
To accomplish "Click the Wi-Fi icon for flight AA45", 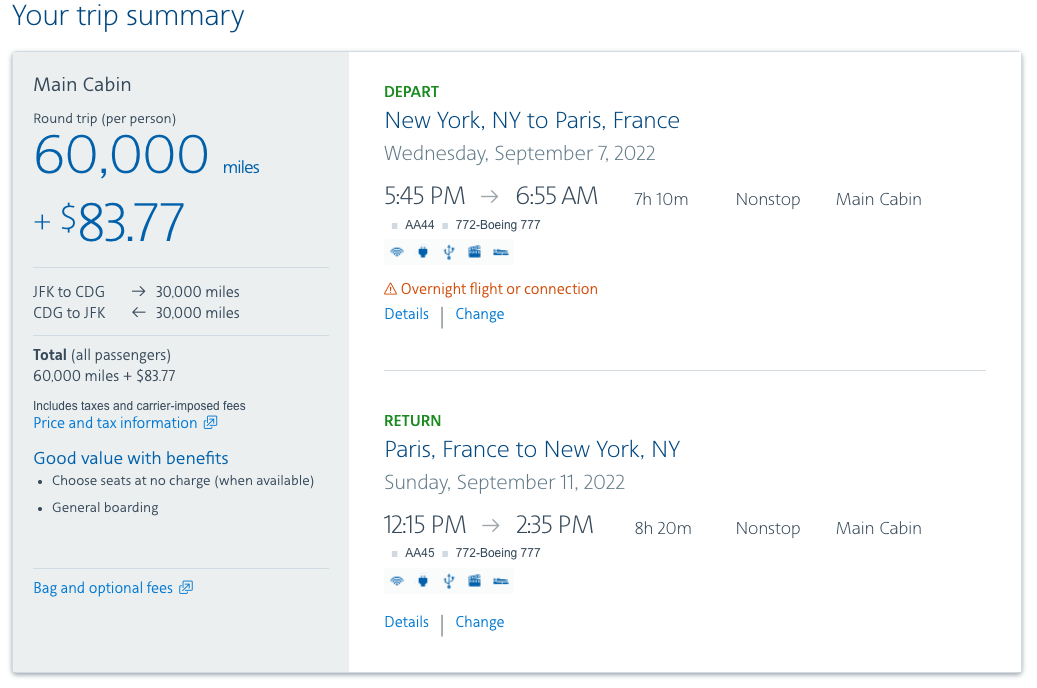I will pos(397,581).
